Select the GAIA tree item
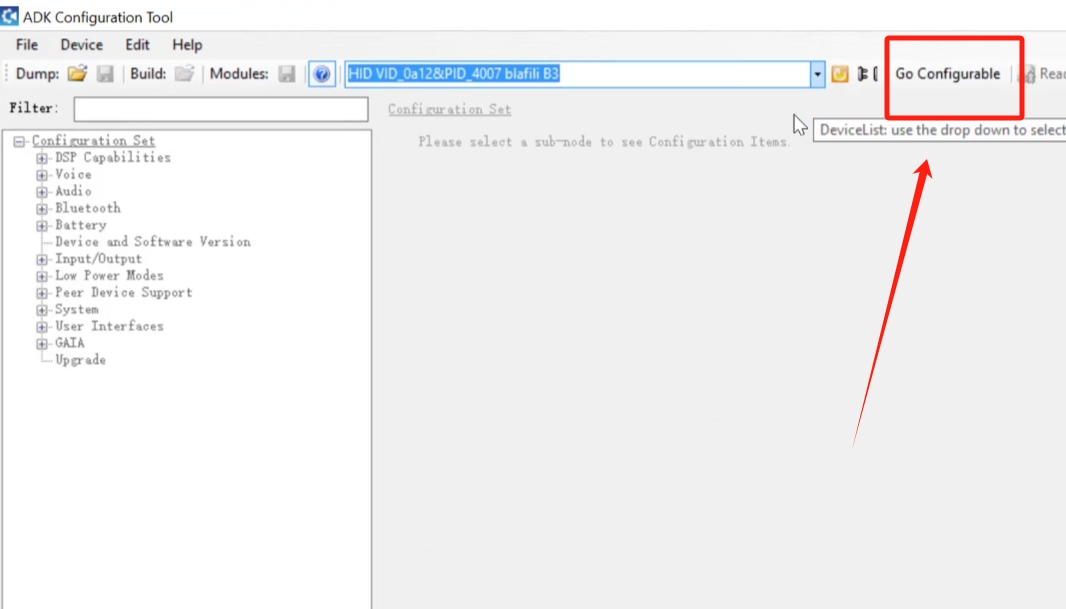Image resolution: width=1066 pixels, height=609 pixels. 70,343
